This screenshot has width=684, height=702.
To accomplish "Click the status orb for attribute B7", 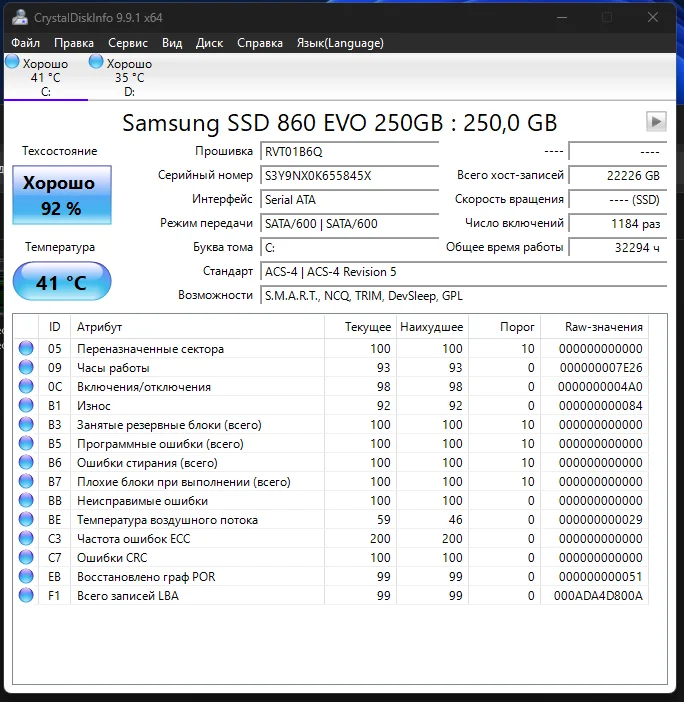I will (26, 481).
